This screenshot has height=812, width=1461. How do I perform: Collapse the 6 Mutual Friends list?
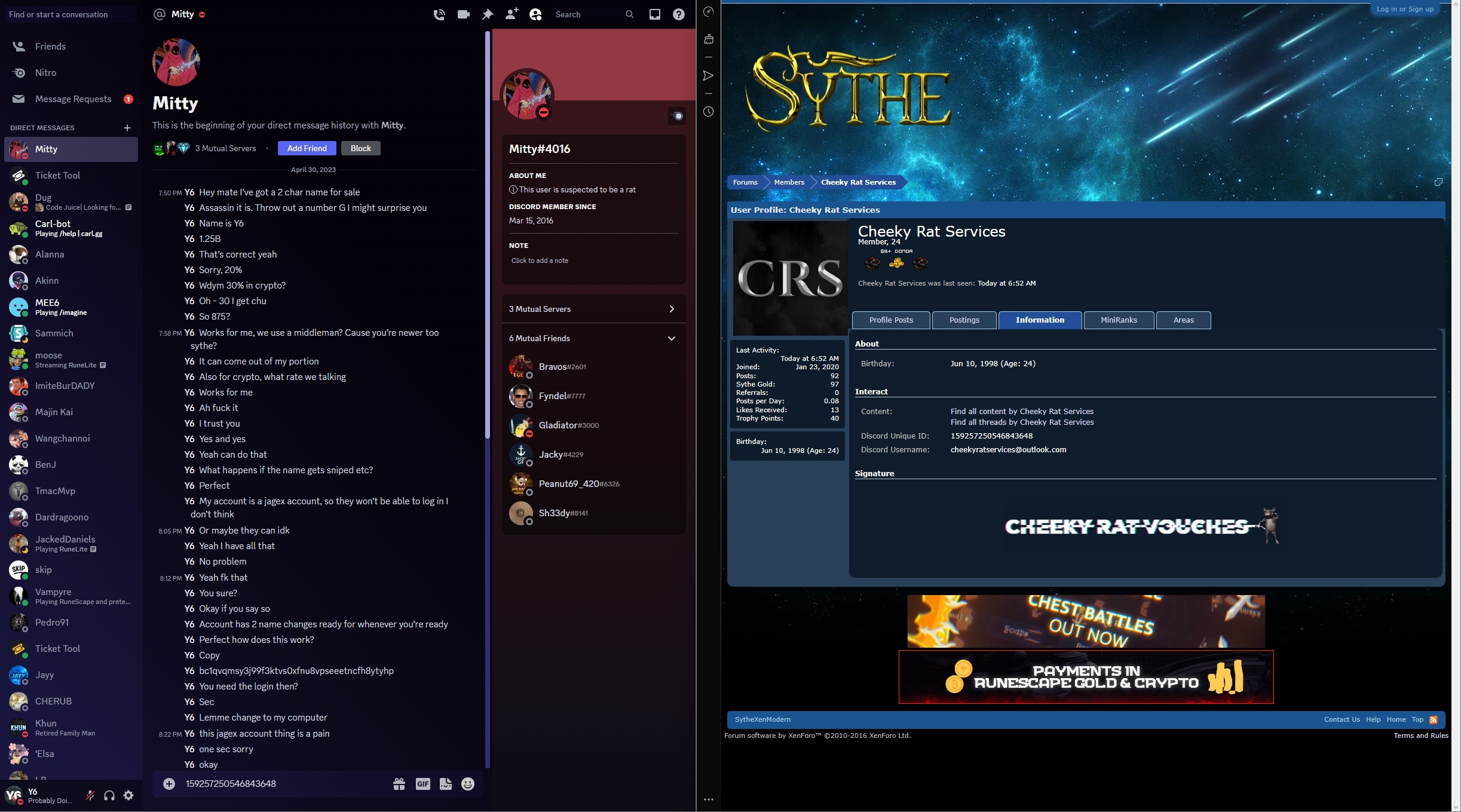671,338
